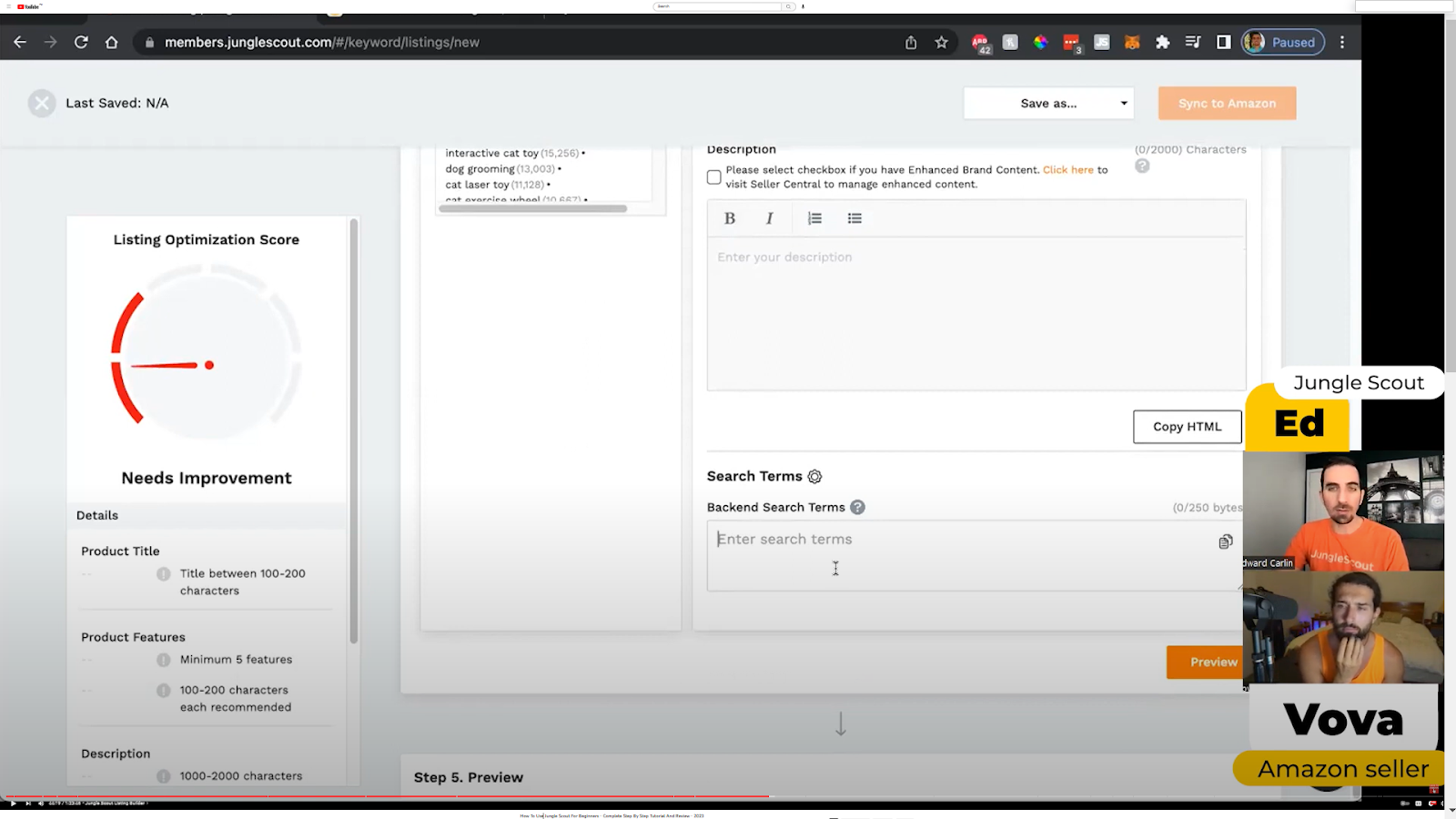Open the Keepa-style K extension icon

1010,42
